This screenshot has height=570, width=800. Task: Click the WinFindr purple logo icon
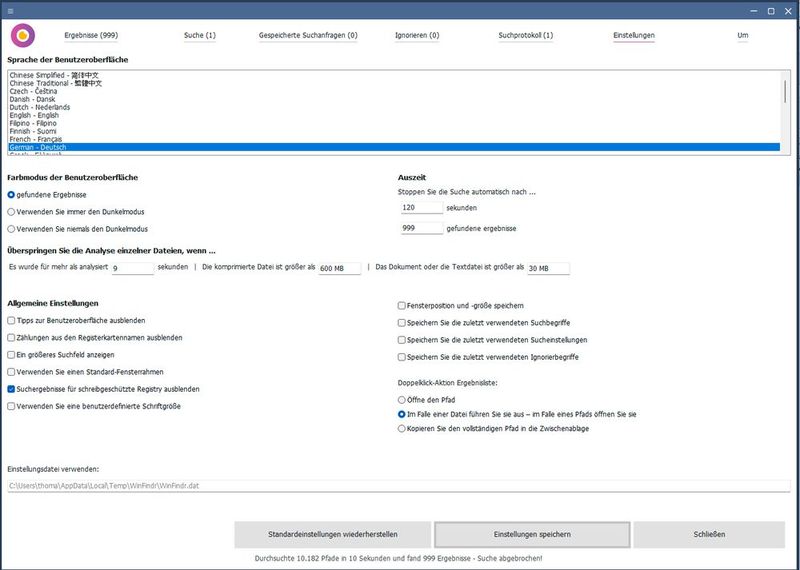tap(22, 36)
